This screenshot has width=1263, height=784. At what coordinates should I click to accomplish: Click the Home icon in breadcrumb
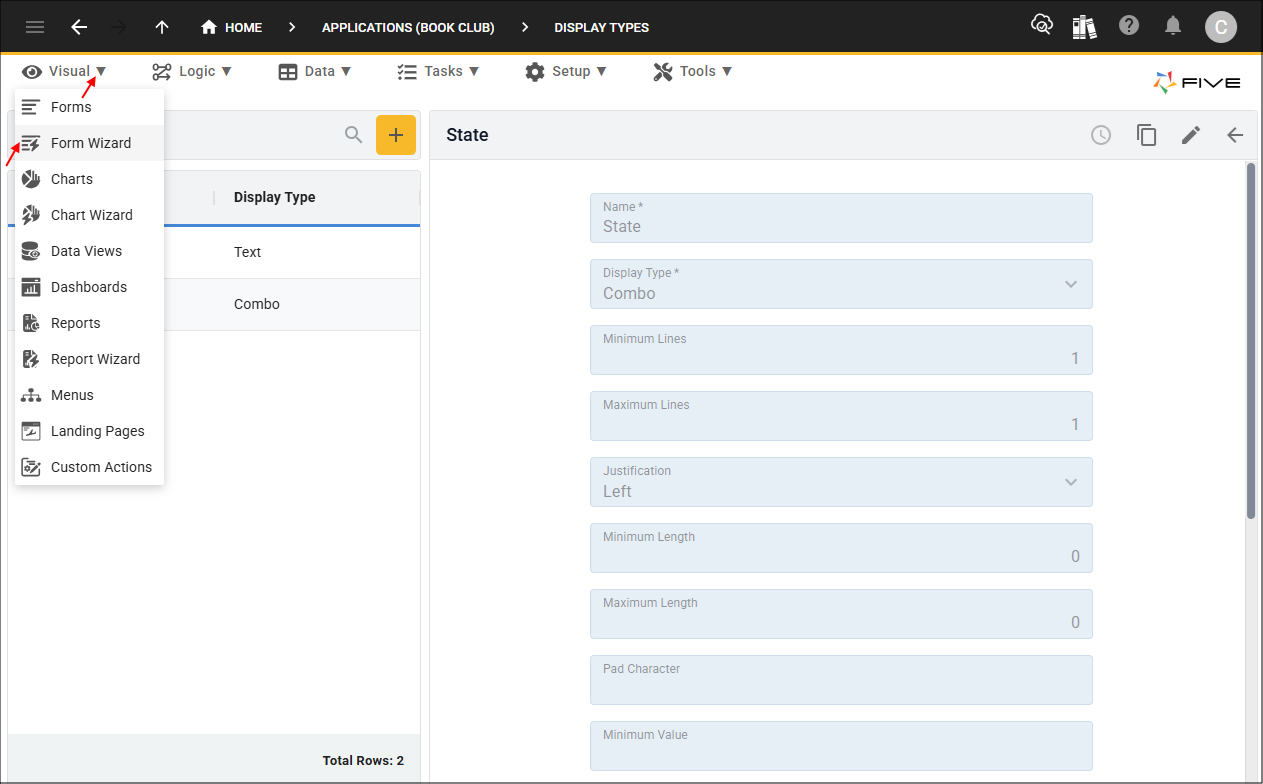click(209, 27)
